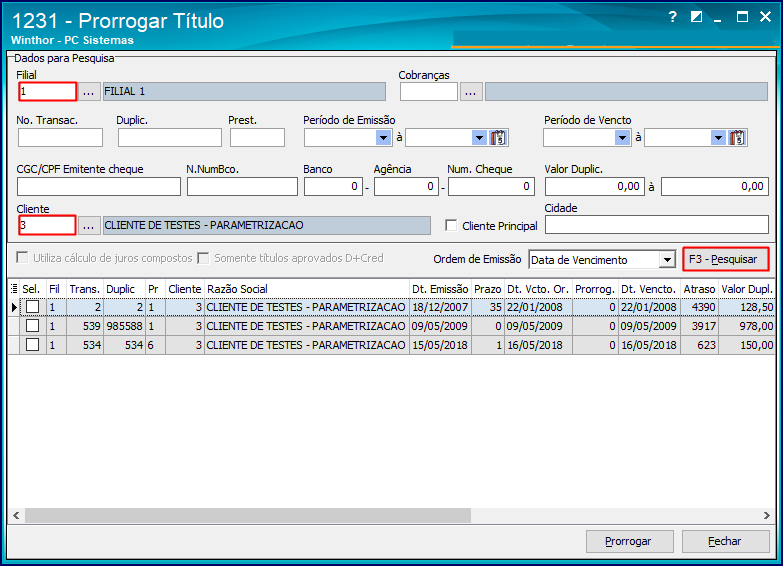Click the Num. Cheque input field
This screenshot has width=783, height=566.
coord(491,187)
